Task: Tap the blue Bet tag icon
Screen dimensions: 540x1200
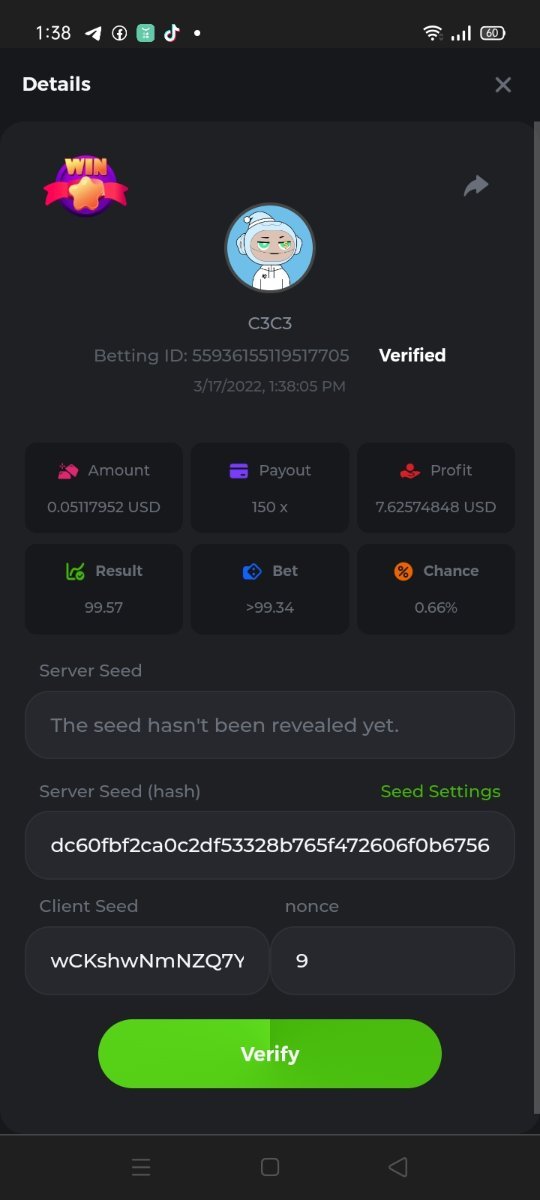Action: pyautogui.click(x=252, y=571)
